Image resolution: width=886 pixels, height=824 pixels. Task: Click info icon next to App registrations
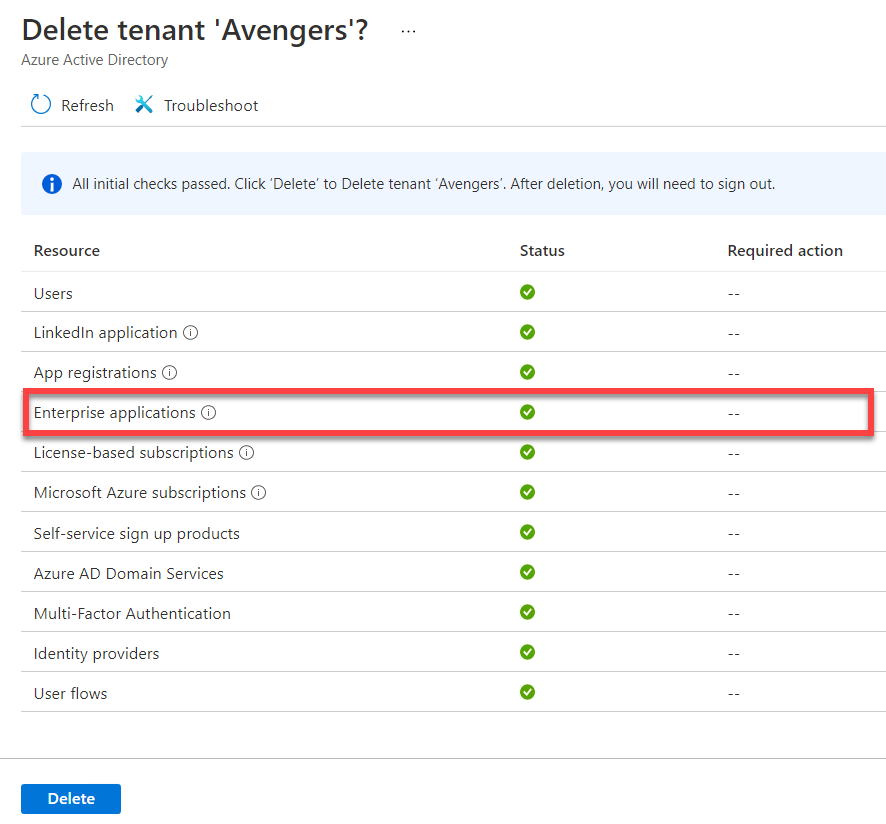(170, 372)
